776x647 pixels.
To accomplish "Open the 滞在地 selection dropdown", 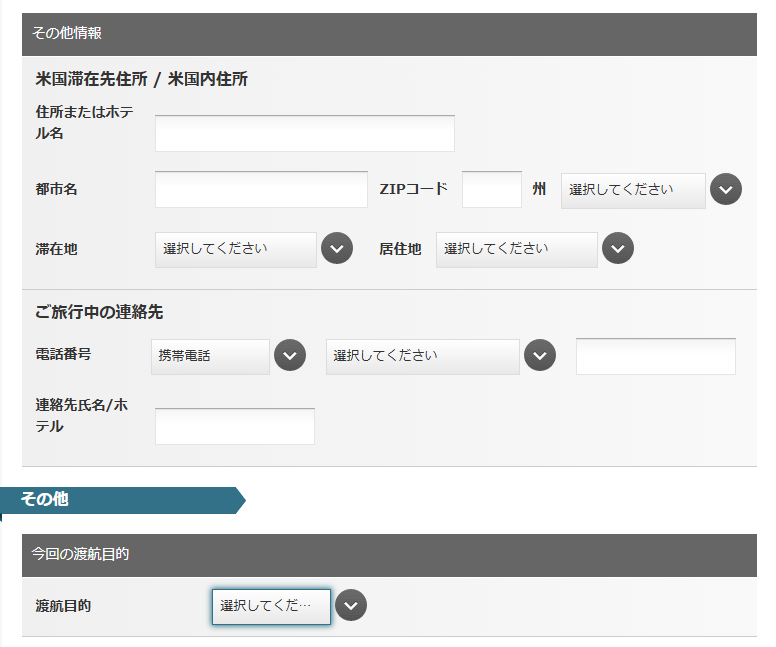I will pos(236,250).
